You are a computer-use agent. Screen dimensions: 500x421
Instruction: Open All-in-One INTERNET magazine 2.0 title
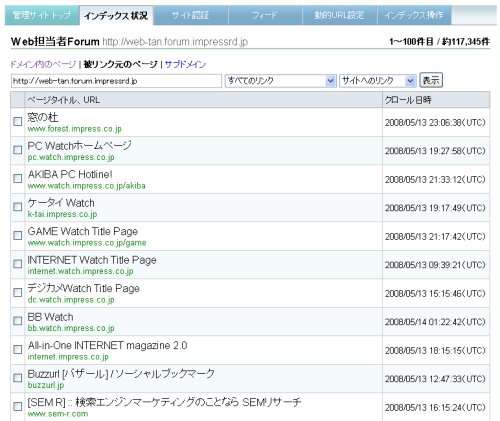click(x=107, y=345)
